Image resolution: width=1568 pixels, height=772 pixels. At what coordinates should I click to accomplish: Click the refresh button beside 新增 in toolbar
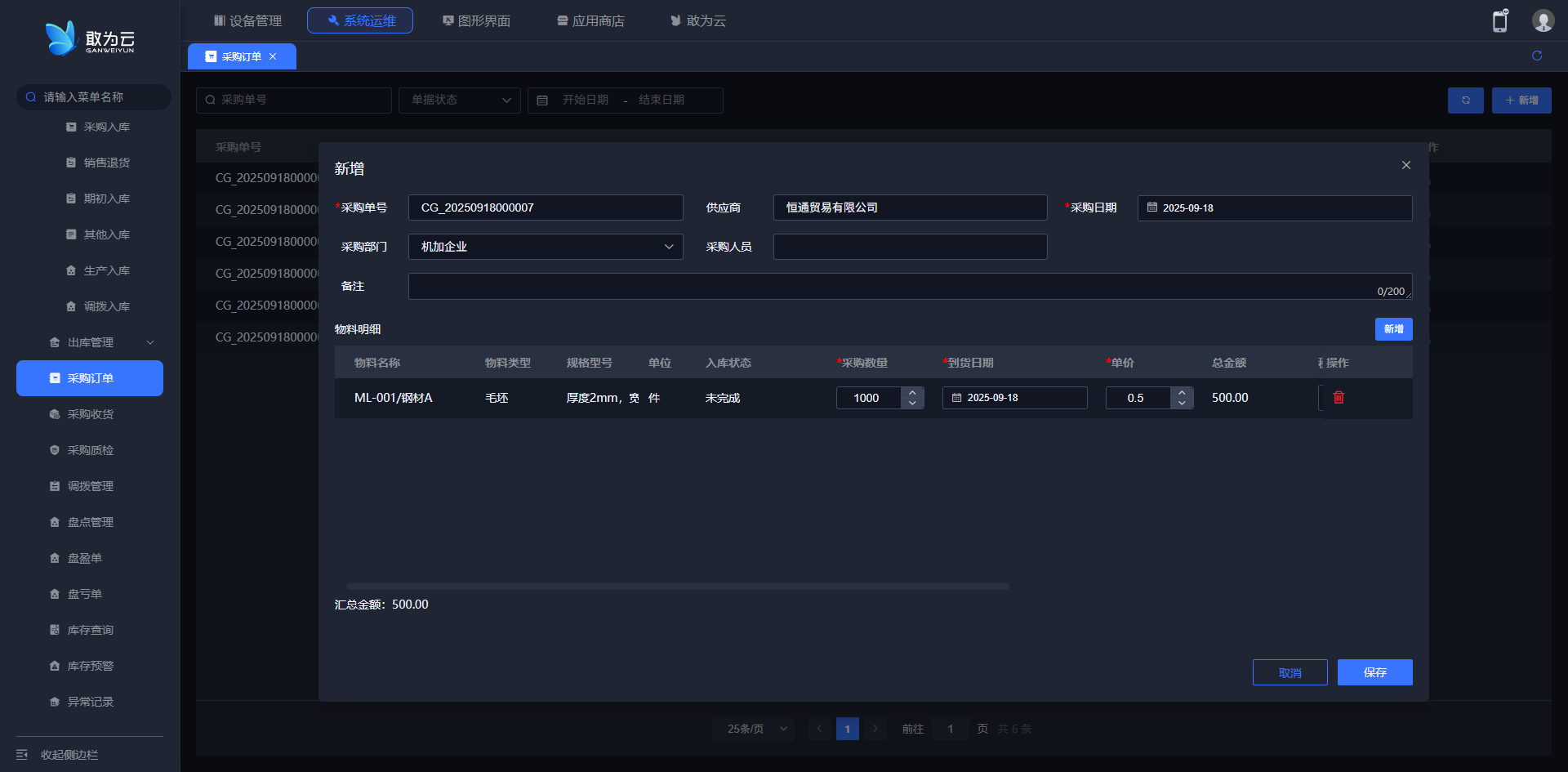tap(1465, 100)
